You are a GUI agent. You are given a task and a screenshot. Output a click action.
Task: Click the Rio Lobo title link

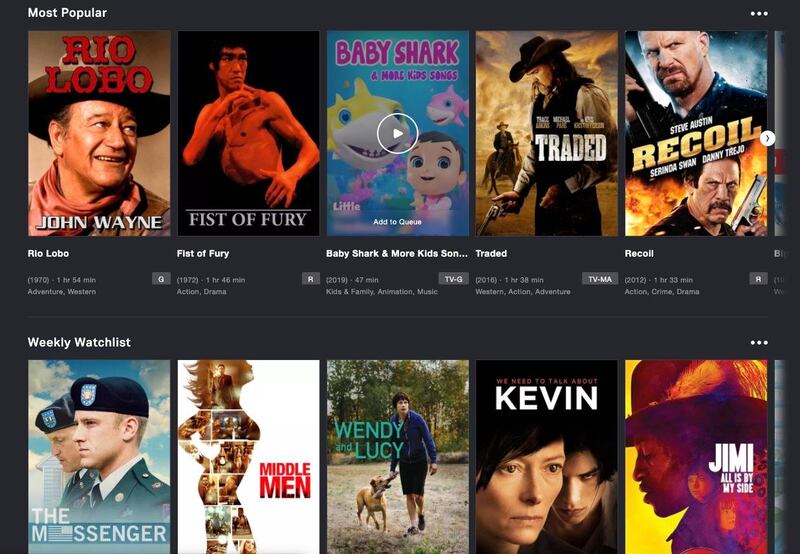click(x=48, y=254)
